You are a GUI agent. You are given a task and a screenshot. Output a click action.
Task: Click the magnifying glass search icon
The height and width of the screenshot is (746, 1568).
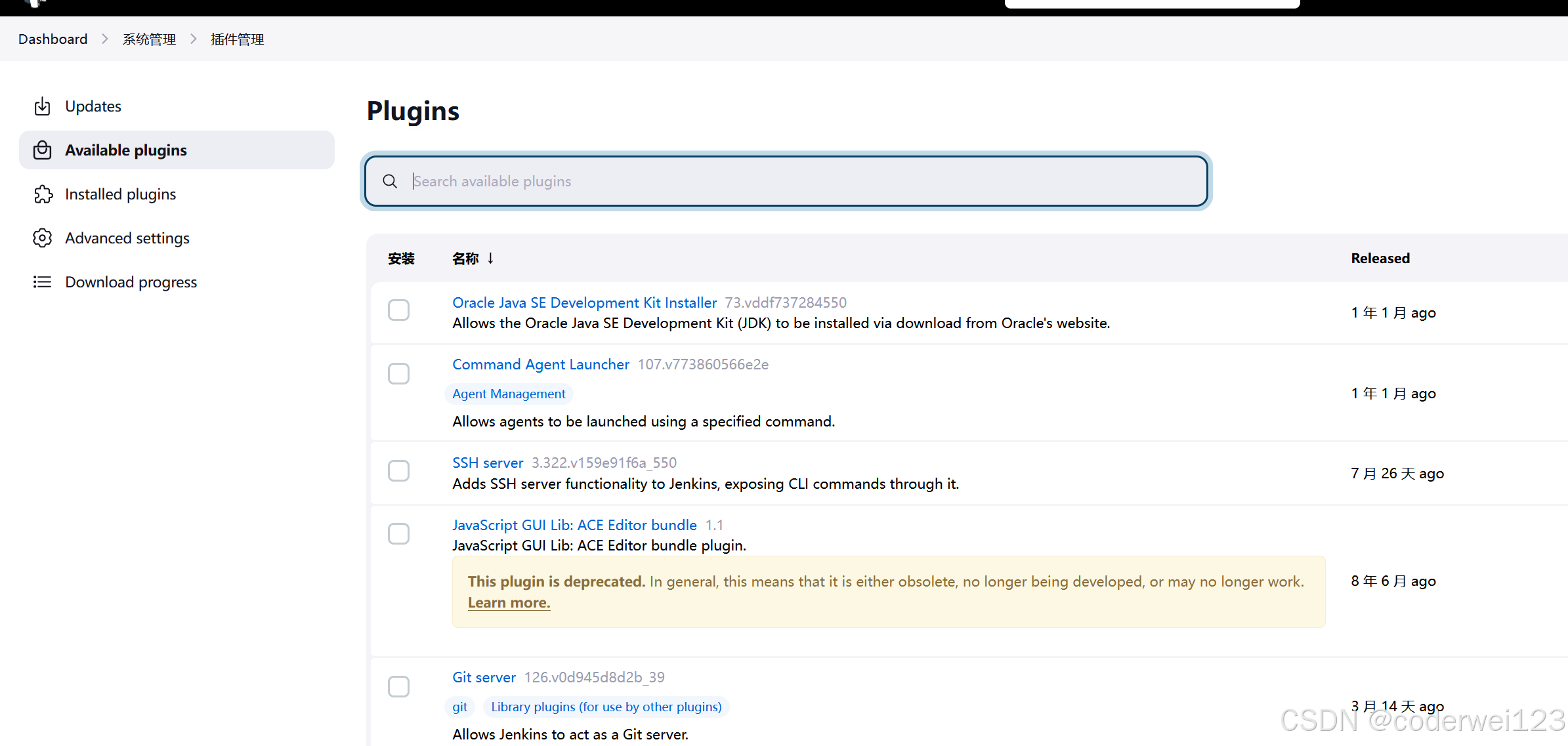(390, 181)
